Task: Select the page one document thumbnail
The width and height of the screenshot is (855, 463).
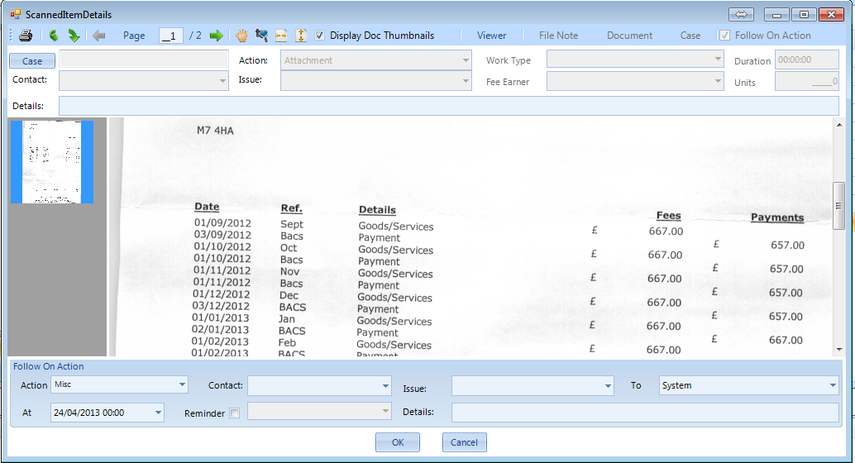Action: [x=52, y=162]
